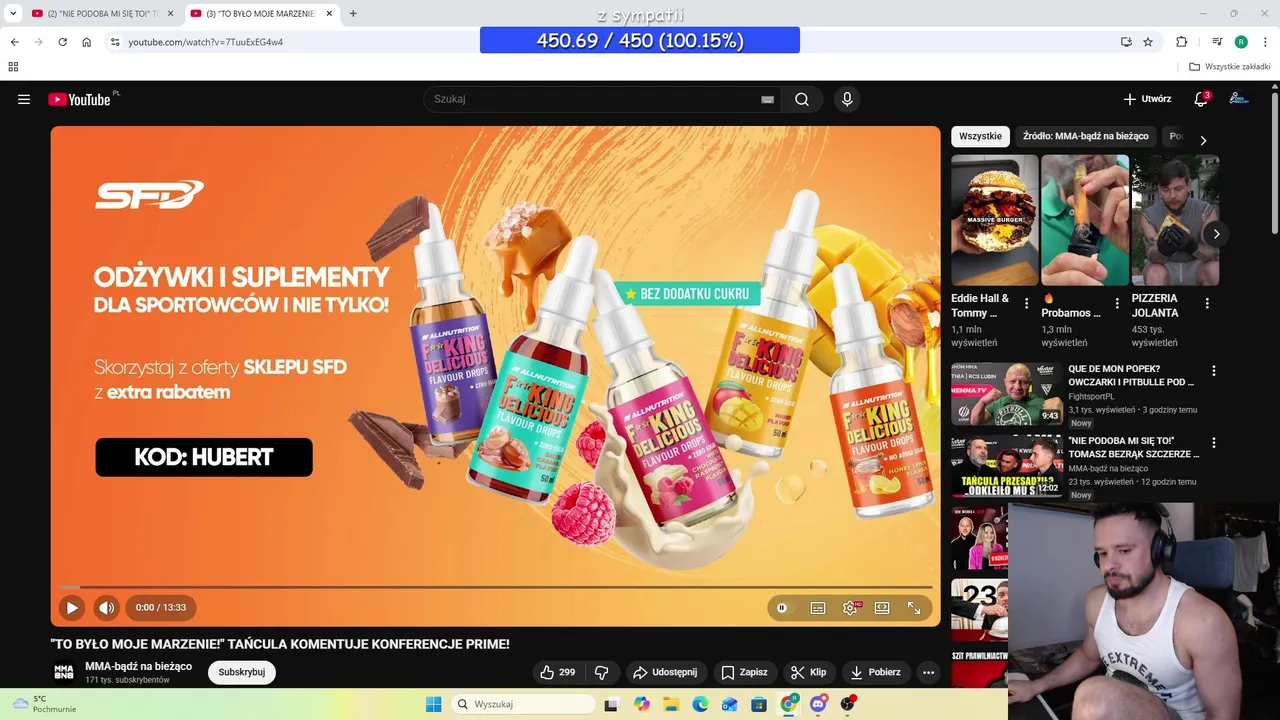This screenshot has height=720, width=1280.
Task: Open the MMA-bądź na bieżąco channel link
Action: [x=138, y=666]
